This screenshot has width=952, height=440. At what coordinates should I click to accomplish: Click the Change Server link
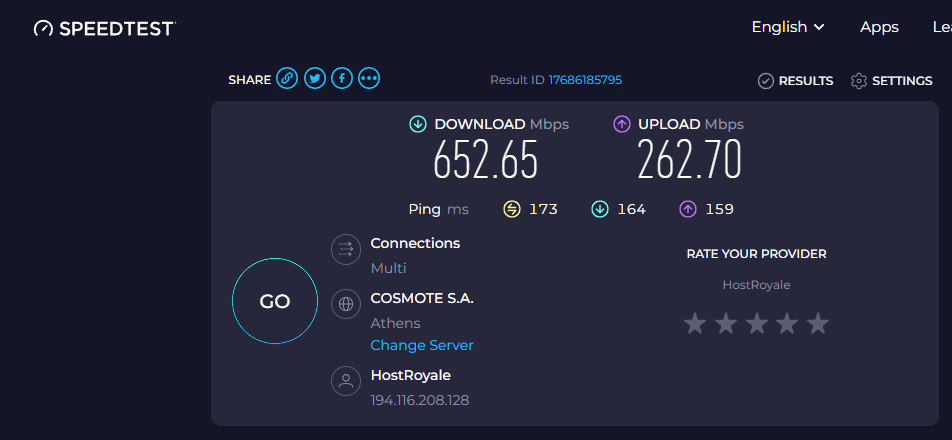pyautogui.click(x=422, y=345)
